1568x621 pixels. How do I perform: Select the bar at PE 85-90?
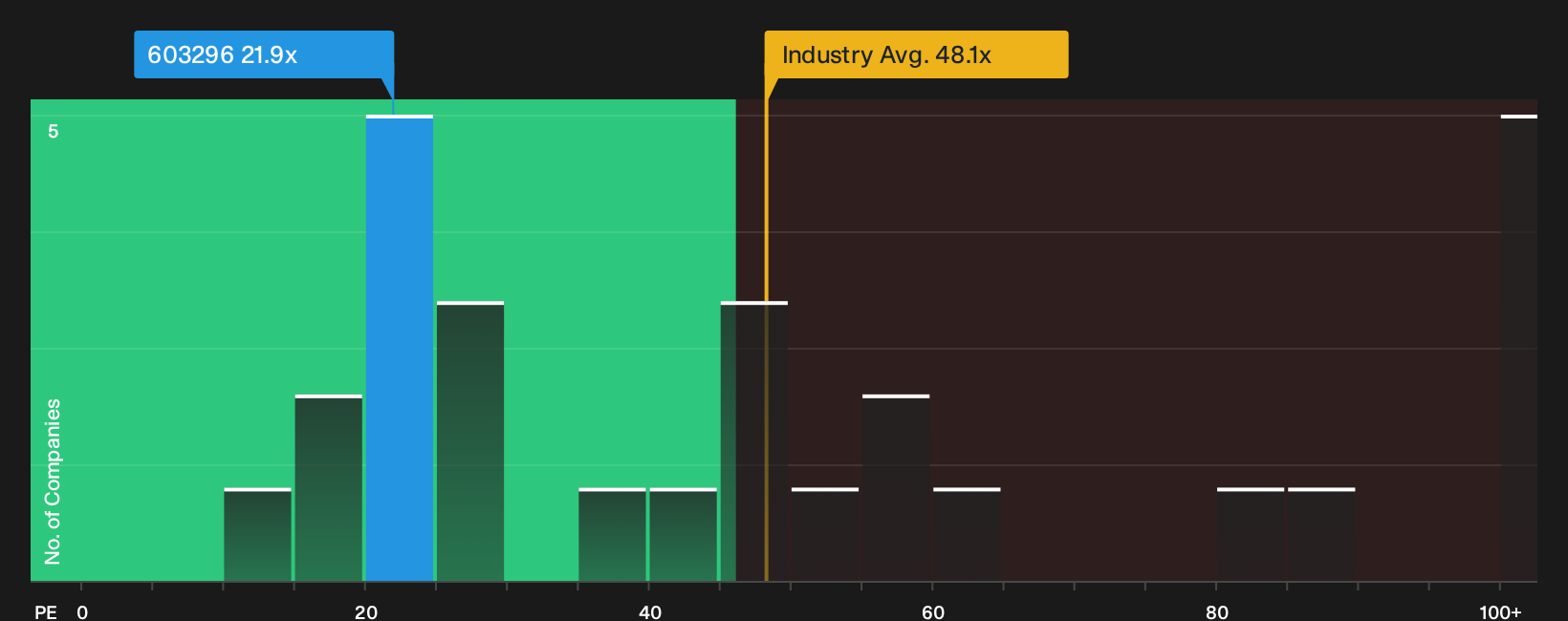[1321, 535]
